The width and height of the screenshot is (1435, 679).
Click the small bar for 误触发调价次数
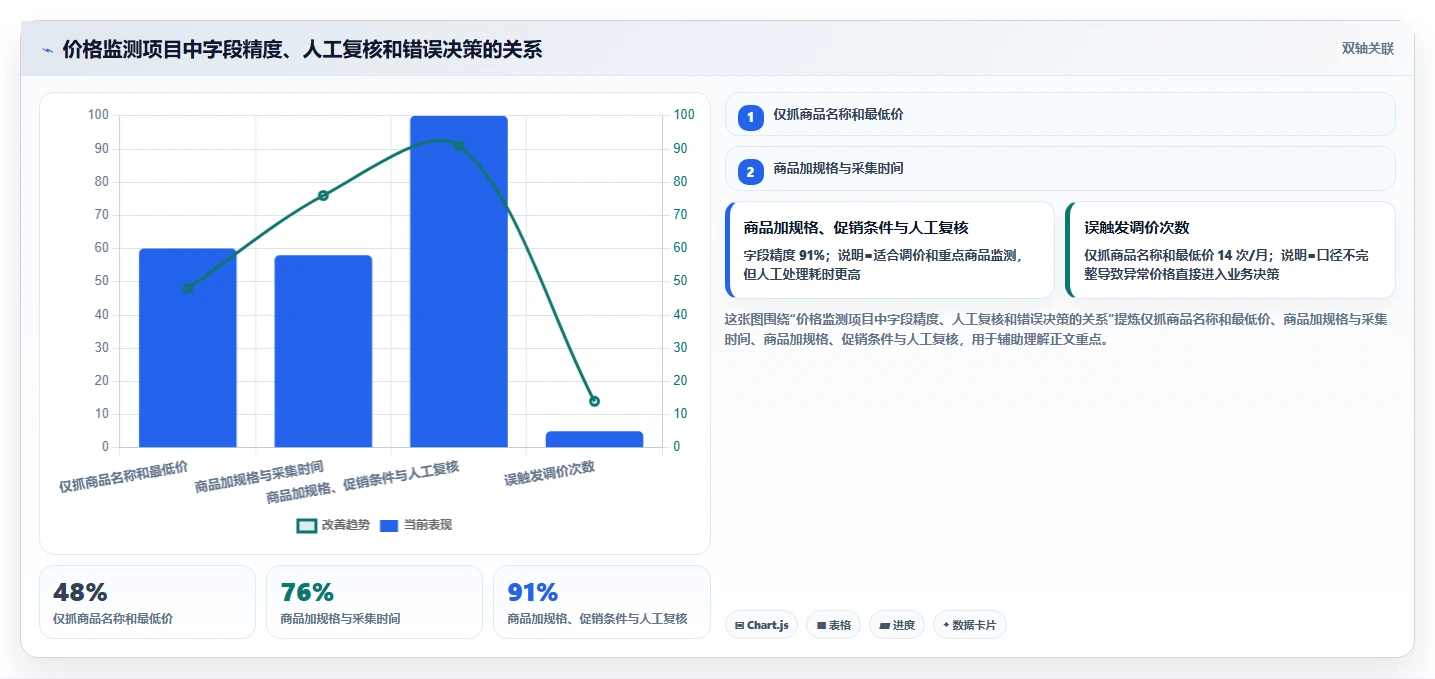click(594, 439)
